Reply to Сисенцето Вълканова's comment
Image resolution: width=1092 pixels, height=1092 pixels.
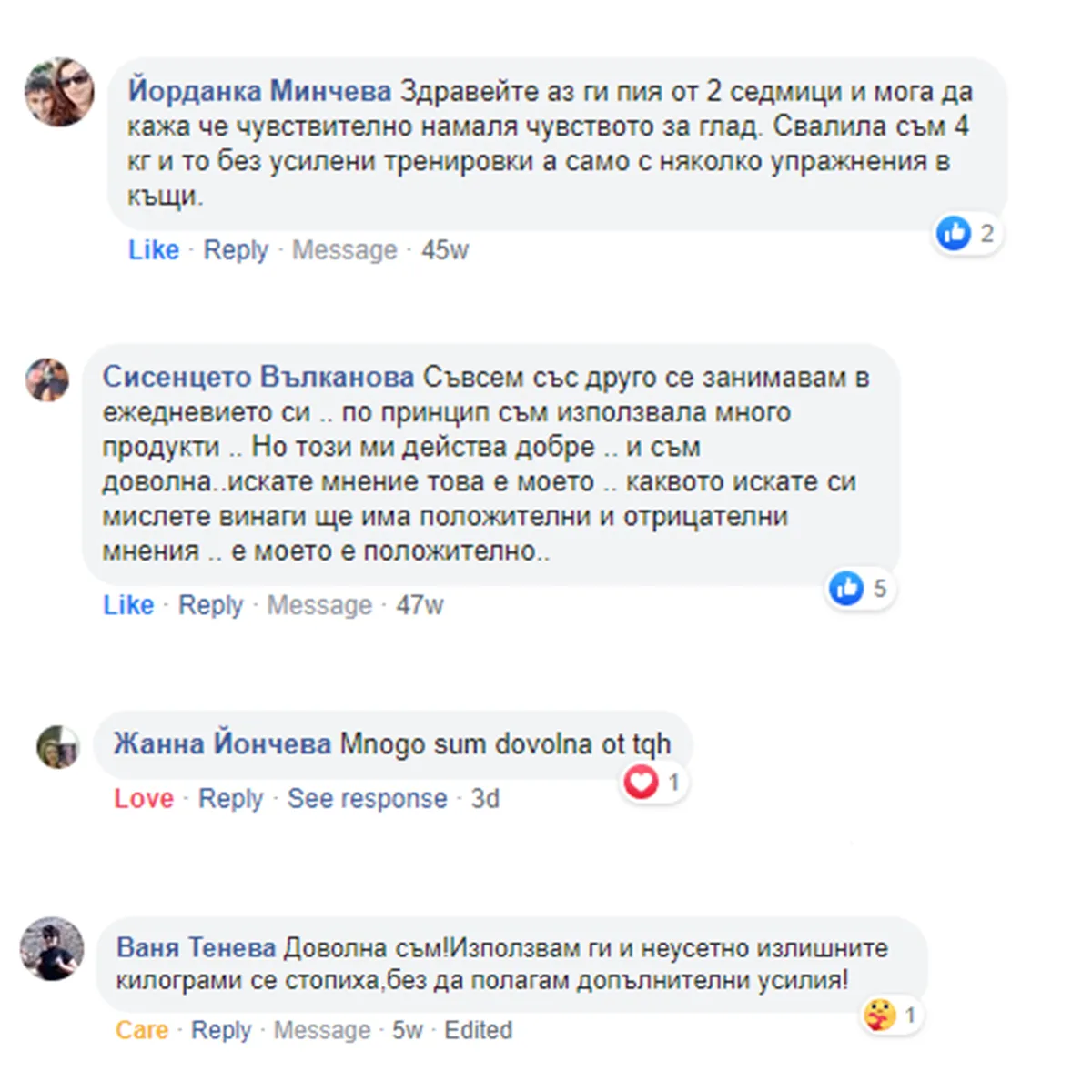[210, 604]
